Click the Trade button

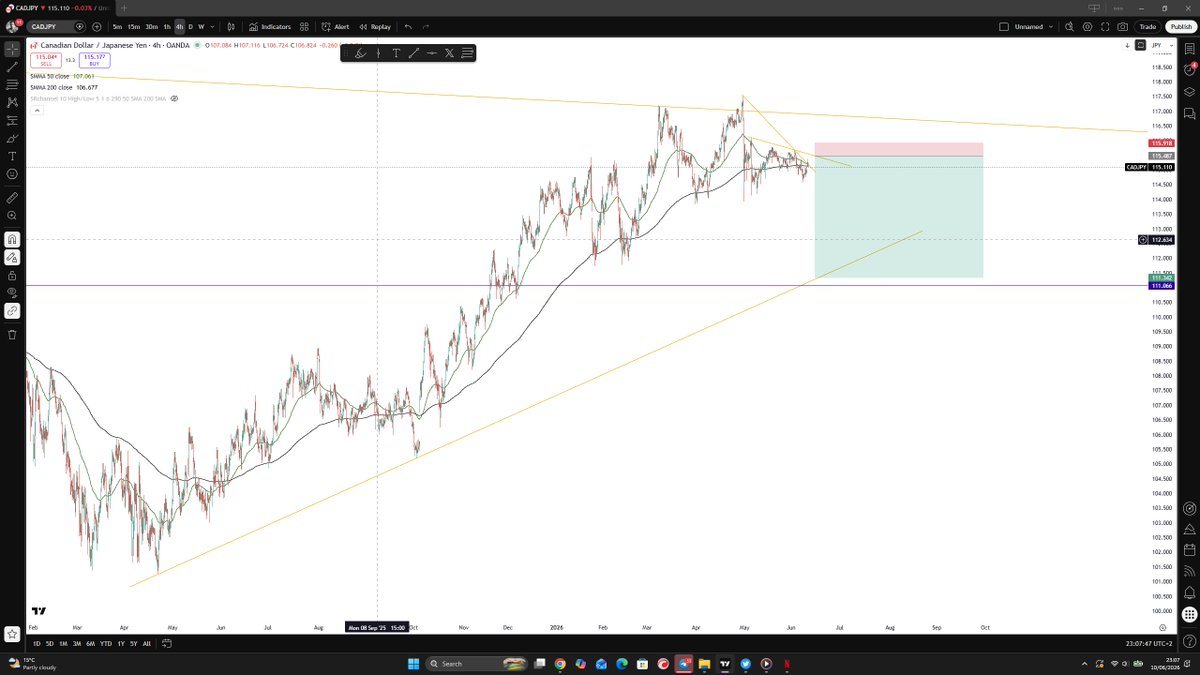click(x=1148, y=27)
